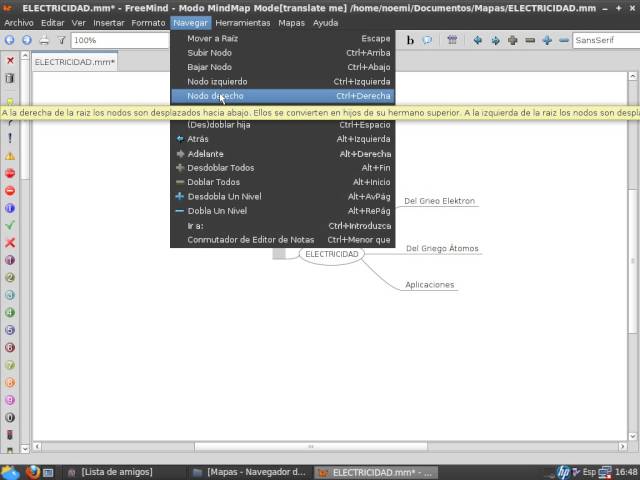The width and height of the screenshot is (640, 480).
Task: Open the zoom 100% combo box
Action: click(120, 40)
